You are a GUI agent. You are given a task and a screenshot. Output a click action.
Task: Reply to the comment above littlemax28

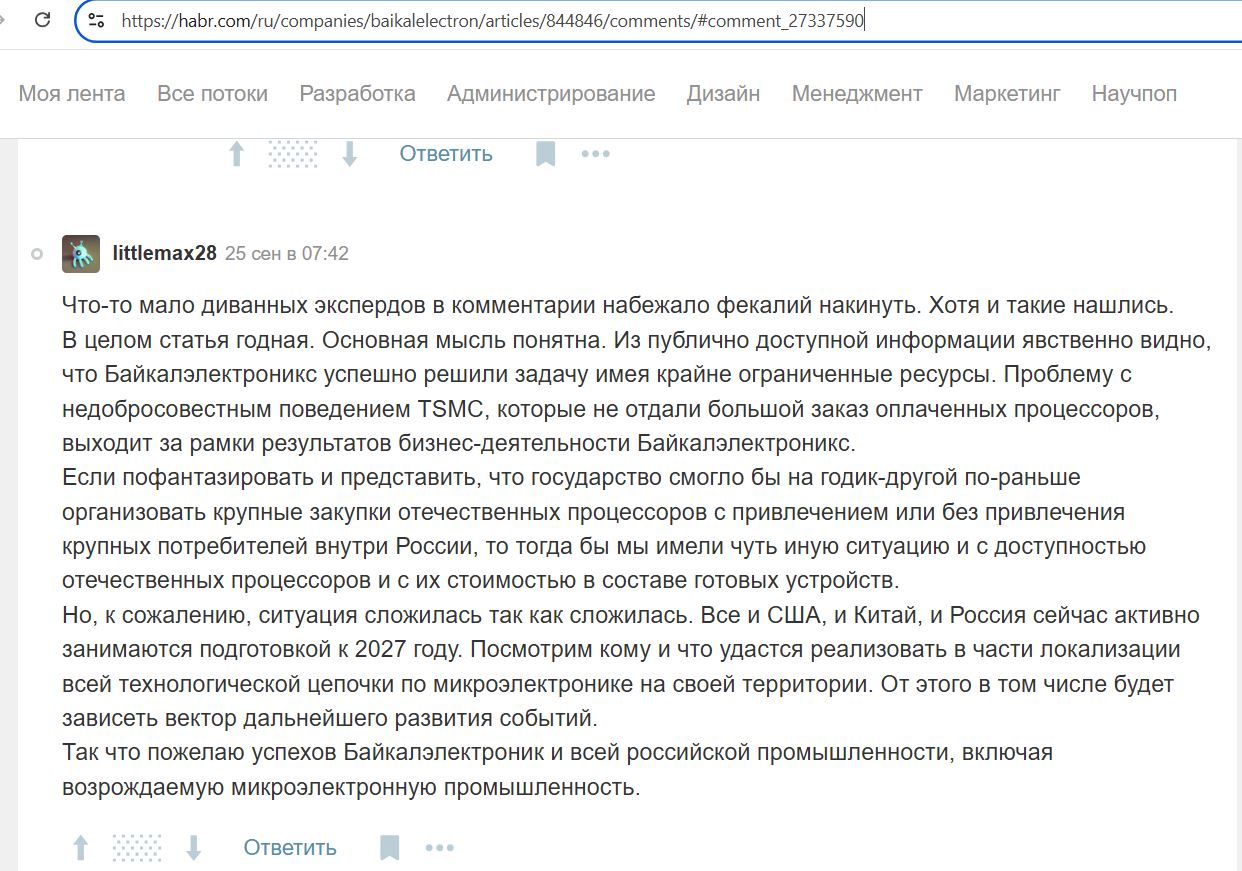446,154
